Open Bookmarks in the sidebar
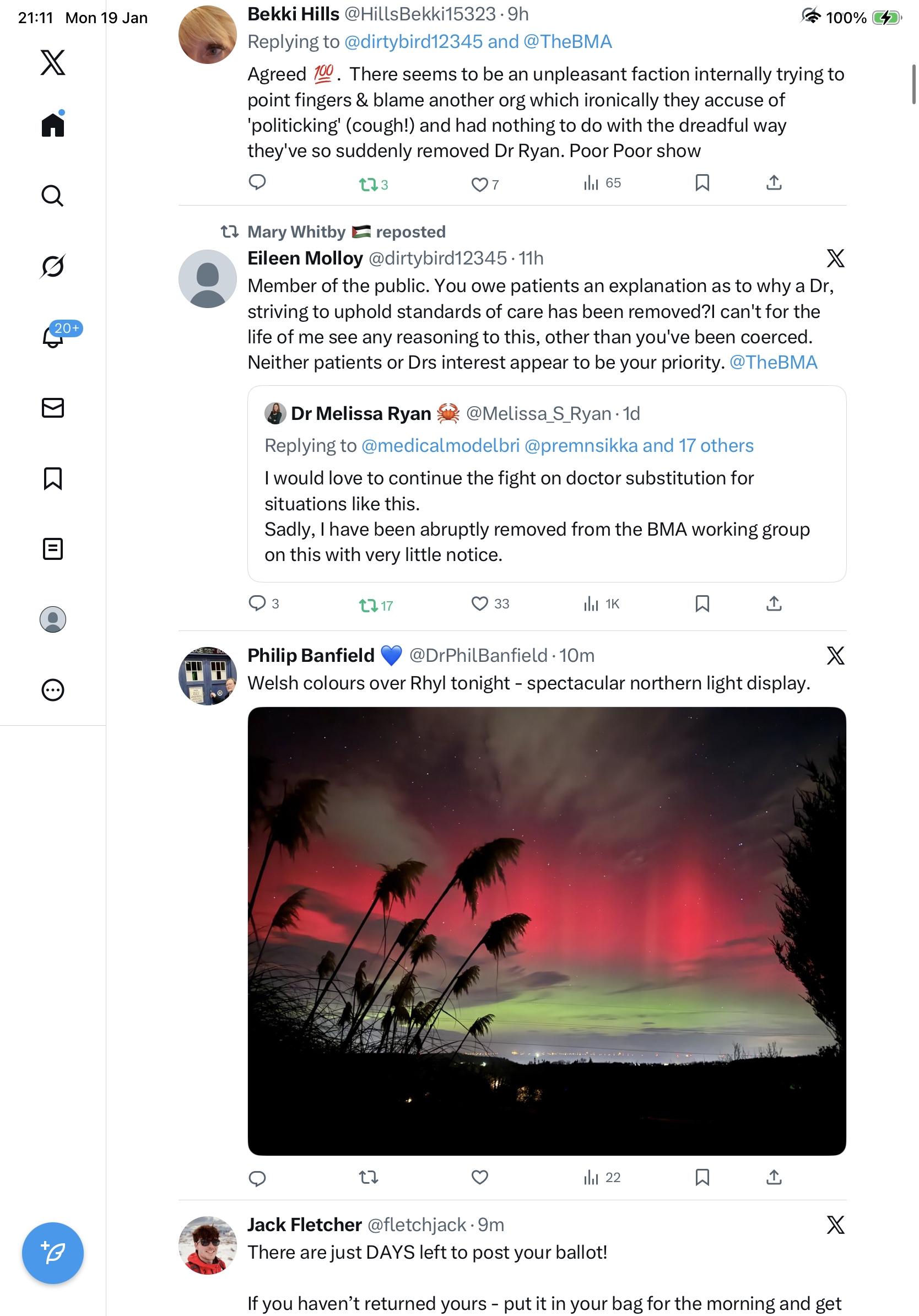The height and width of the screenshot is (1316, 919). pyautogui.click(x=53, y=478)
